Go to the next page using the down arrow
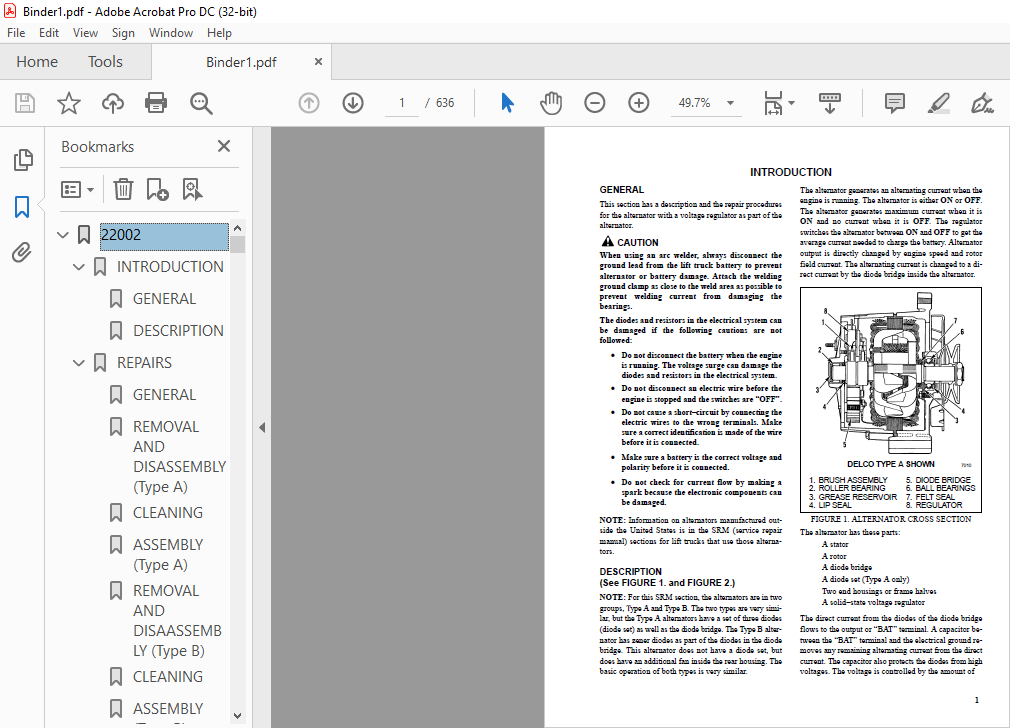This screenshot has width=1010, height=728. coord(353,103)
